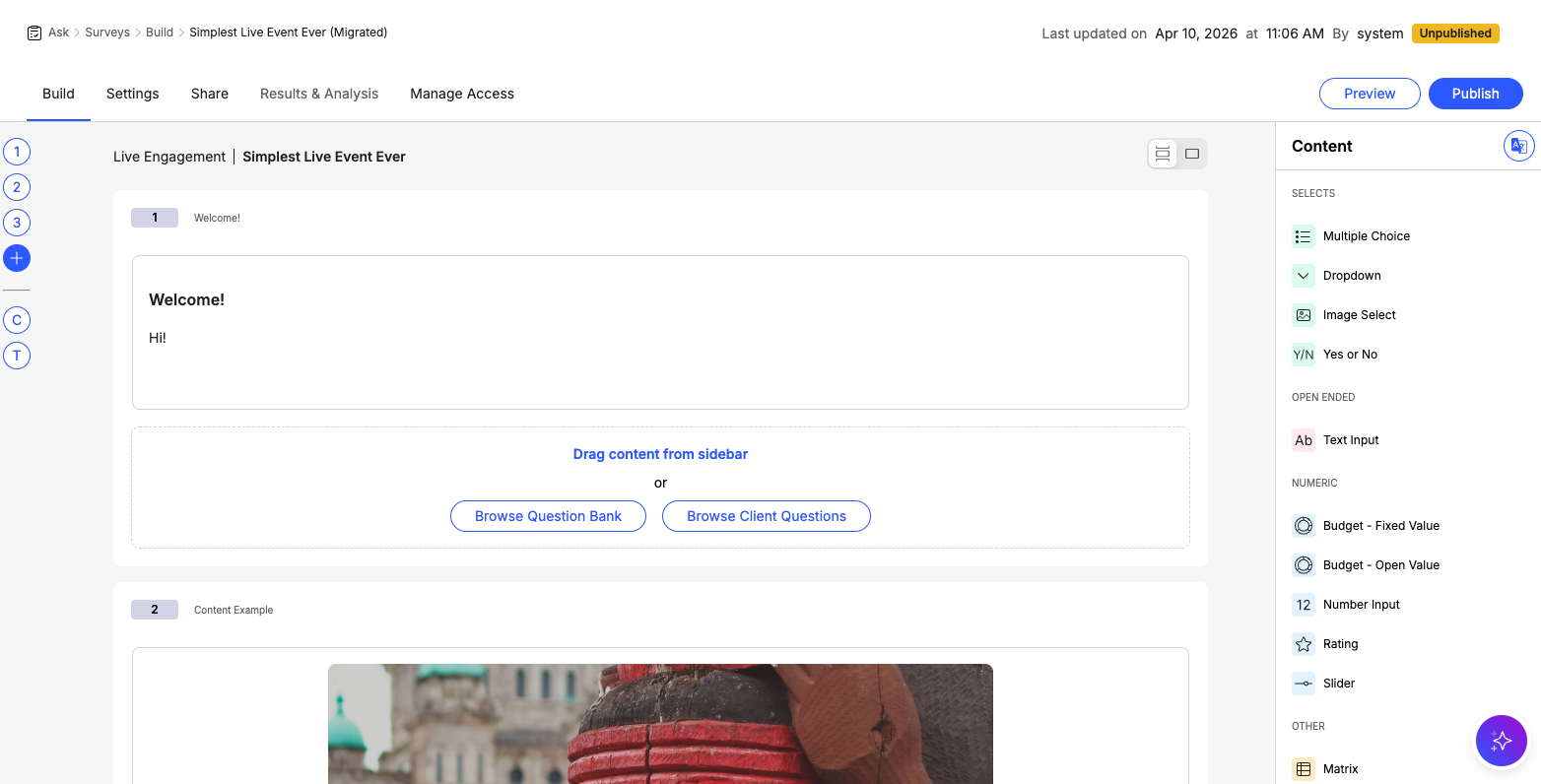Screen dimensions: 1541x784
Task: Select the Slider content type
Action: [x=1338, y=684]
